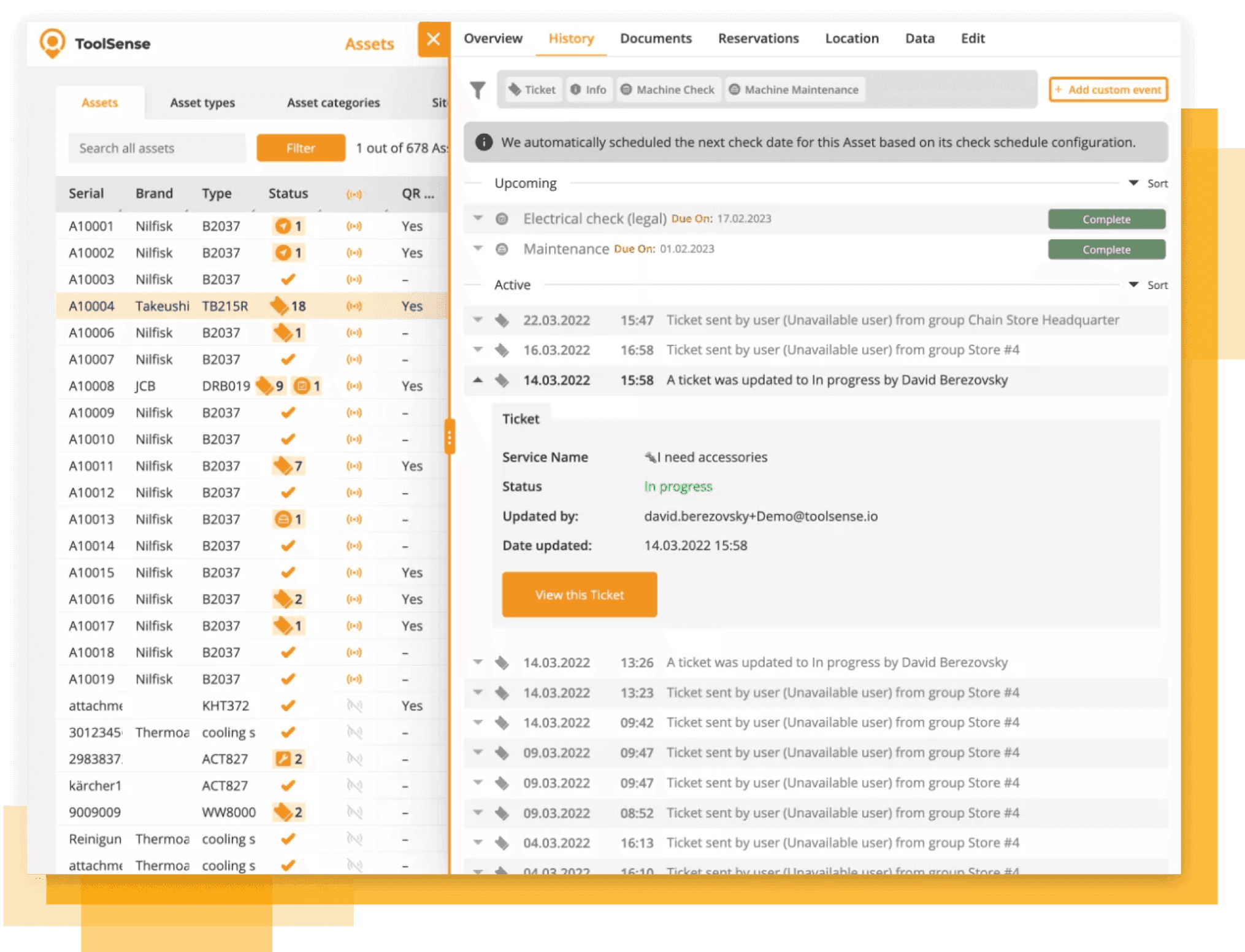1245x952 pixels.
Task: Expand the Electrical check (legal) entry
Action: click(478, 219)
